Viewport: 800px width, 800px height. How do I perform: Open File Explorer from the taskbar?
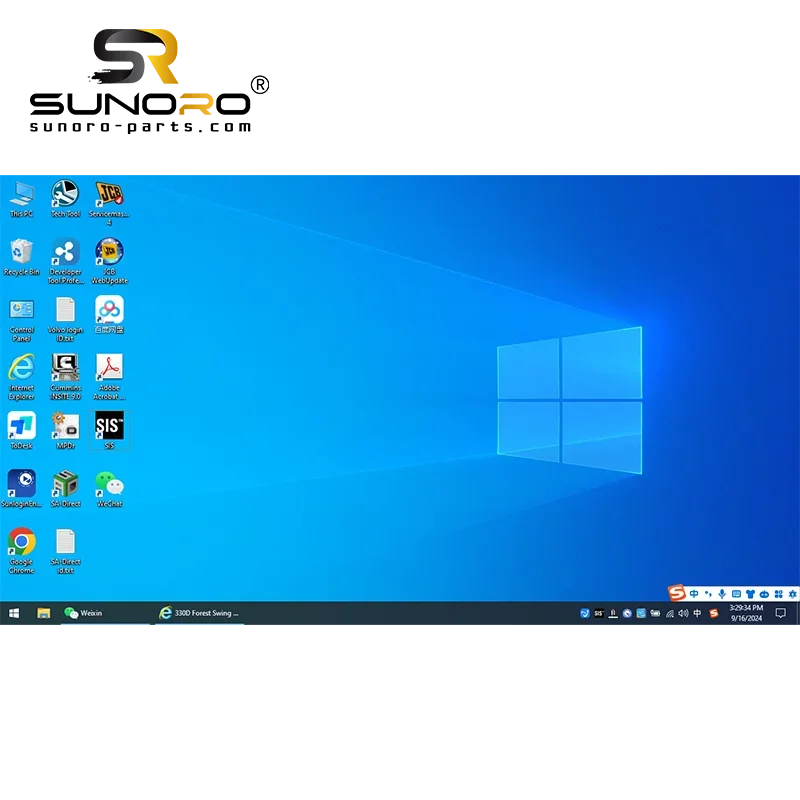[44, 613]
